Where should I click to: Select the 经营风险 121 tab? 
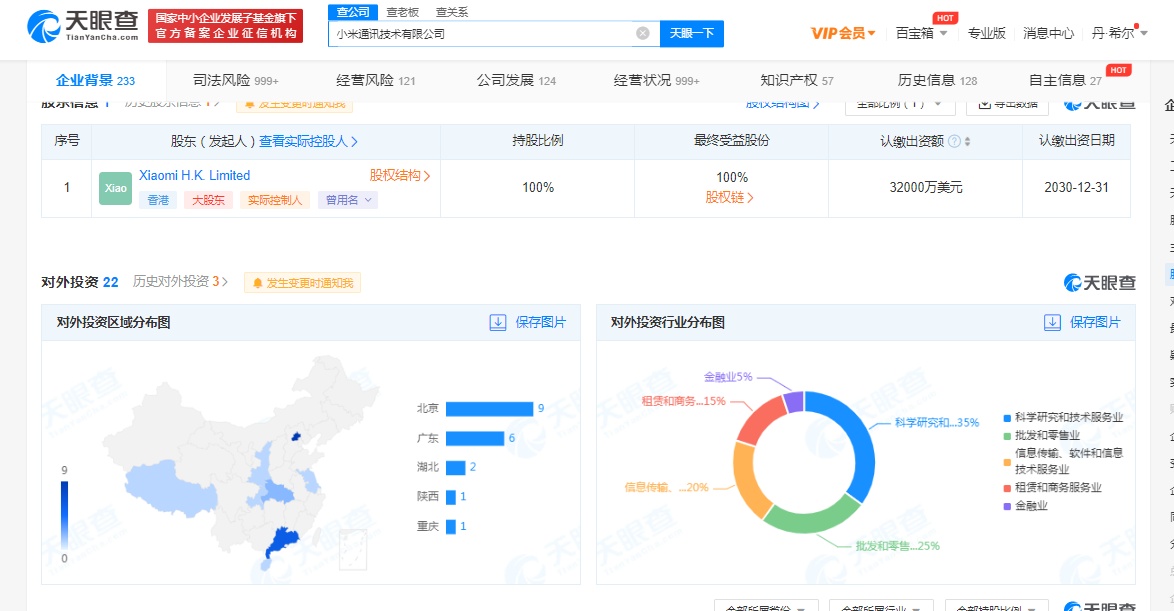(x=375, y=80)
